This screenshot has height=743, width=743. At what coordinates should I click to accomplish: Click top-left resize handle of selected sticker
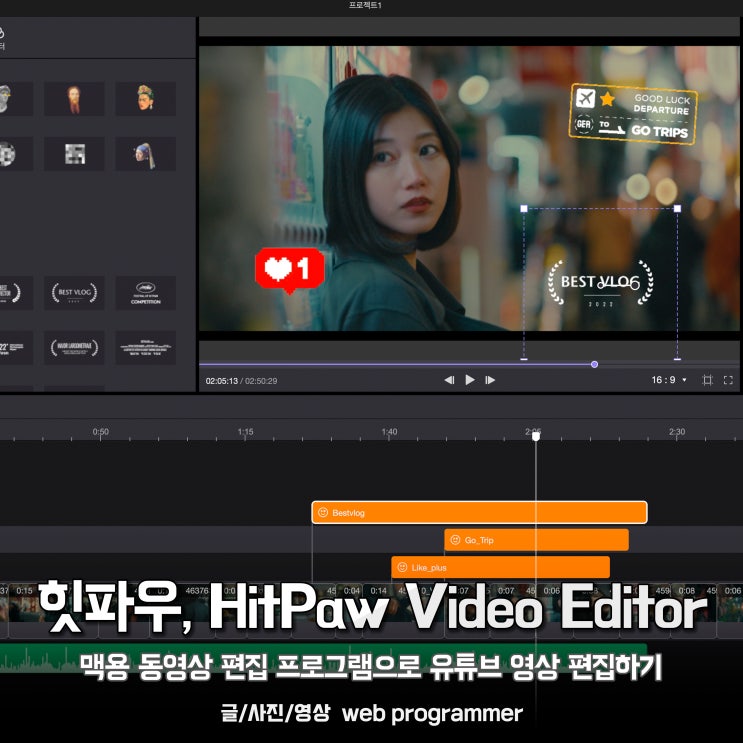(x=524, y=208)
